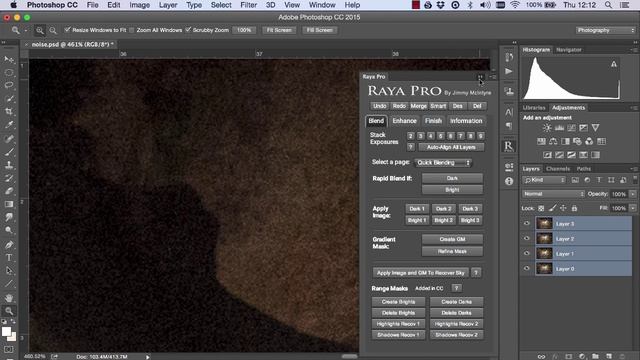
Task: Select the Eyedropper tool
Action: coord(9,125)
